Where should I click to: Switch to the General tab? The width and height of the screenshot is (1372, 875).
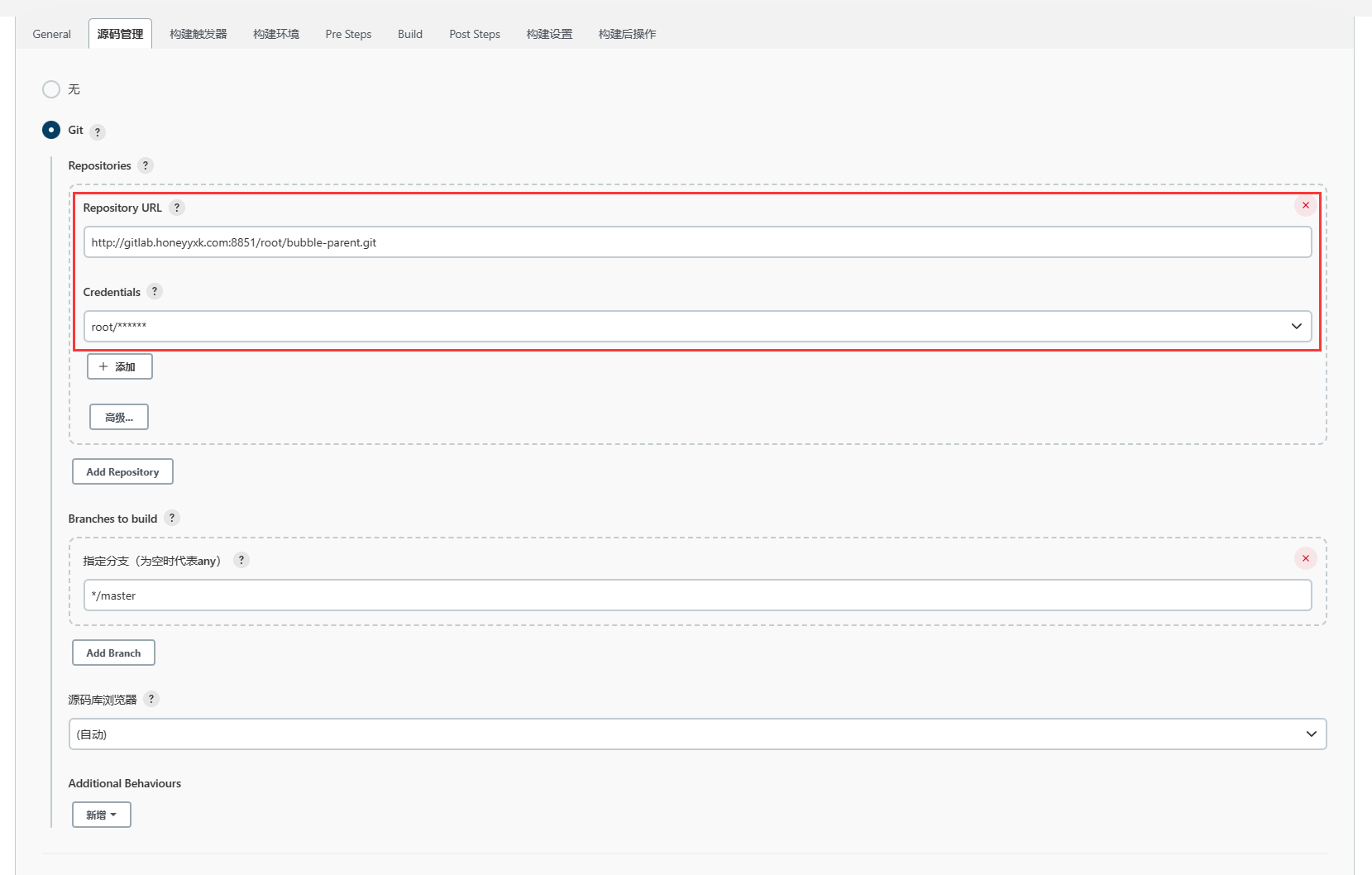tap(52, 34)
